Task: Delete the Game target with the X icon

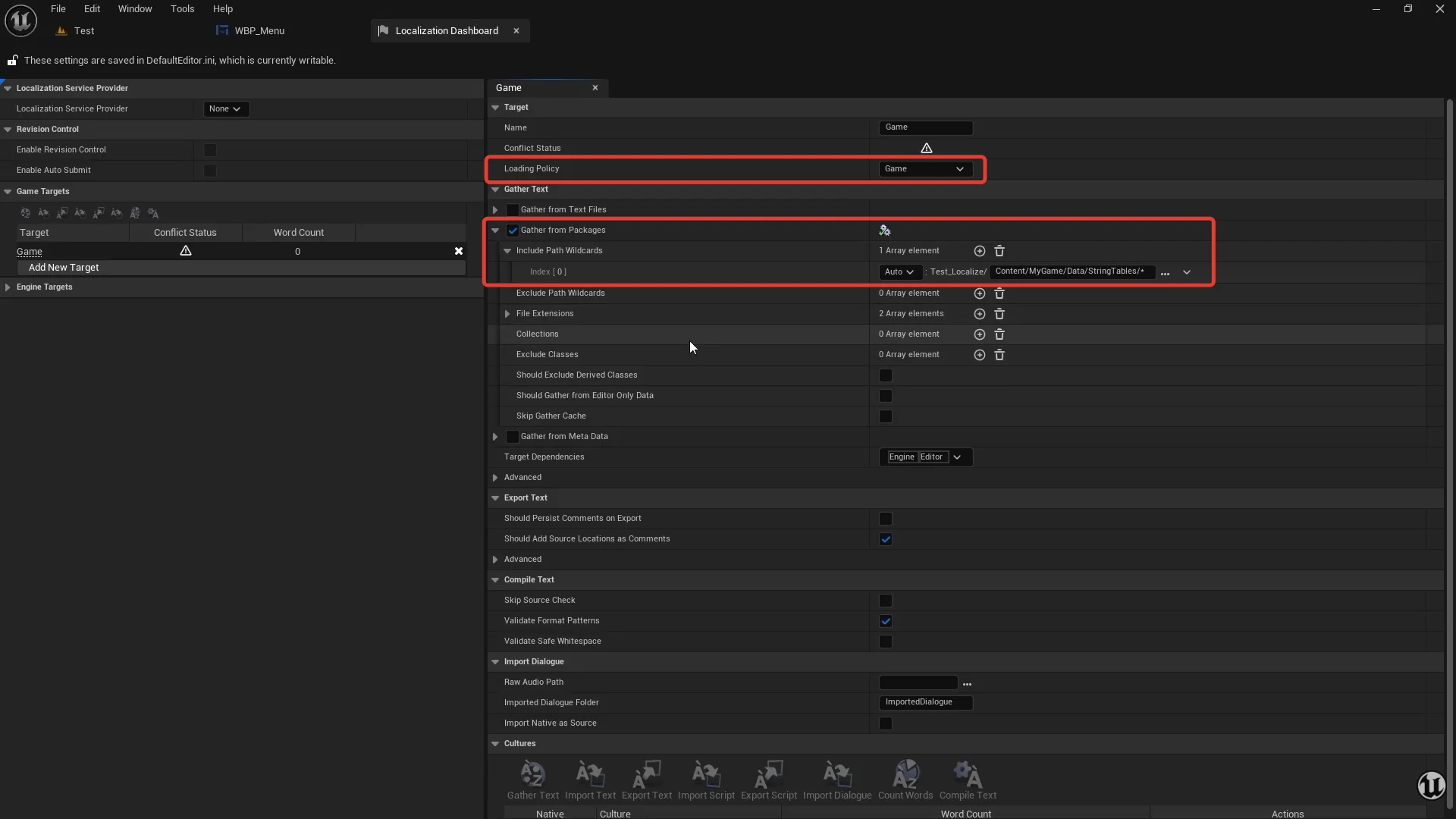Action: (459, 251)
